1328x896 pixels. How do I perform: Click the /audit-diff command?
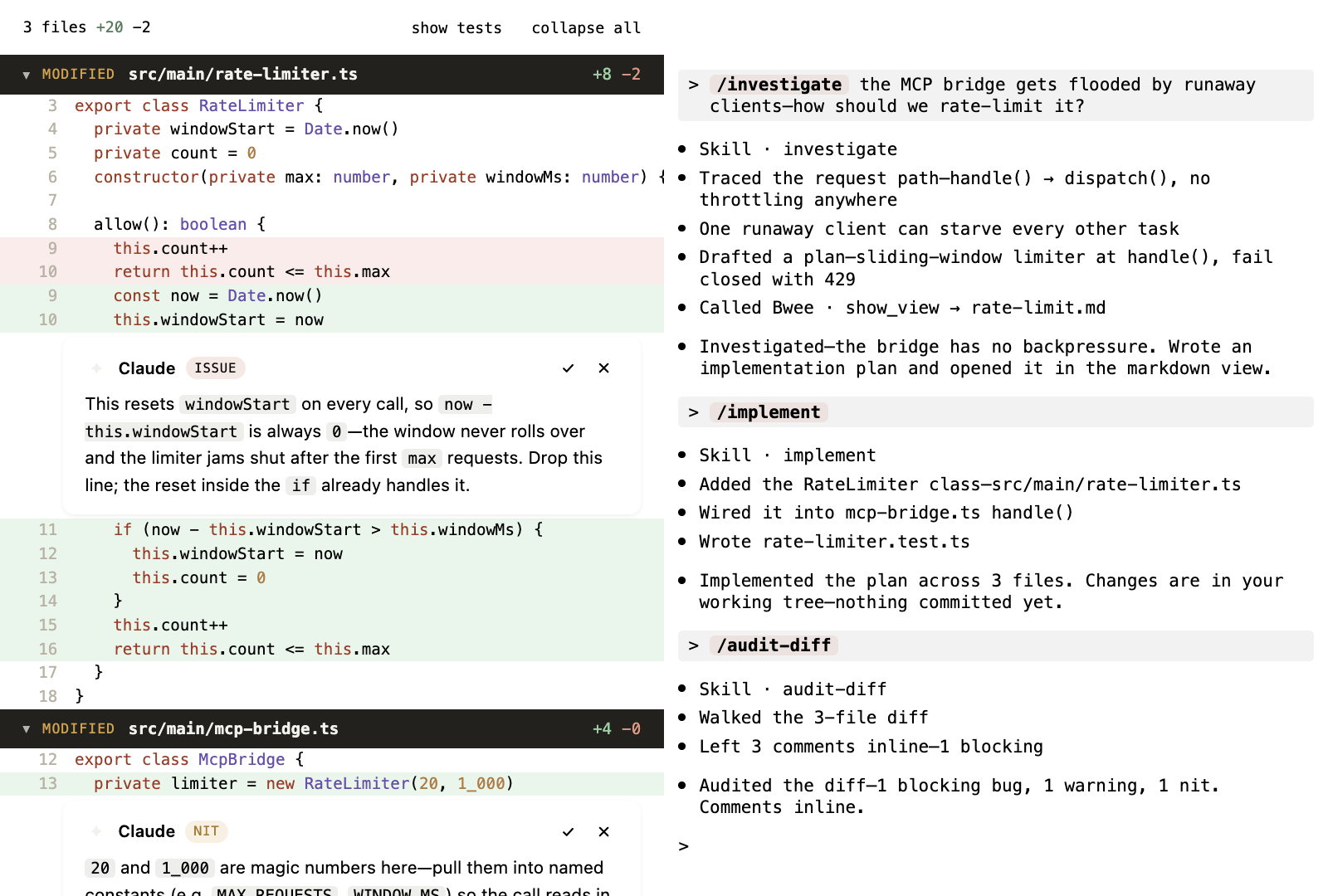774,645
